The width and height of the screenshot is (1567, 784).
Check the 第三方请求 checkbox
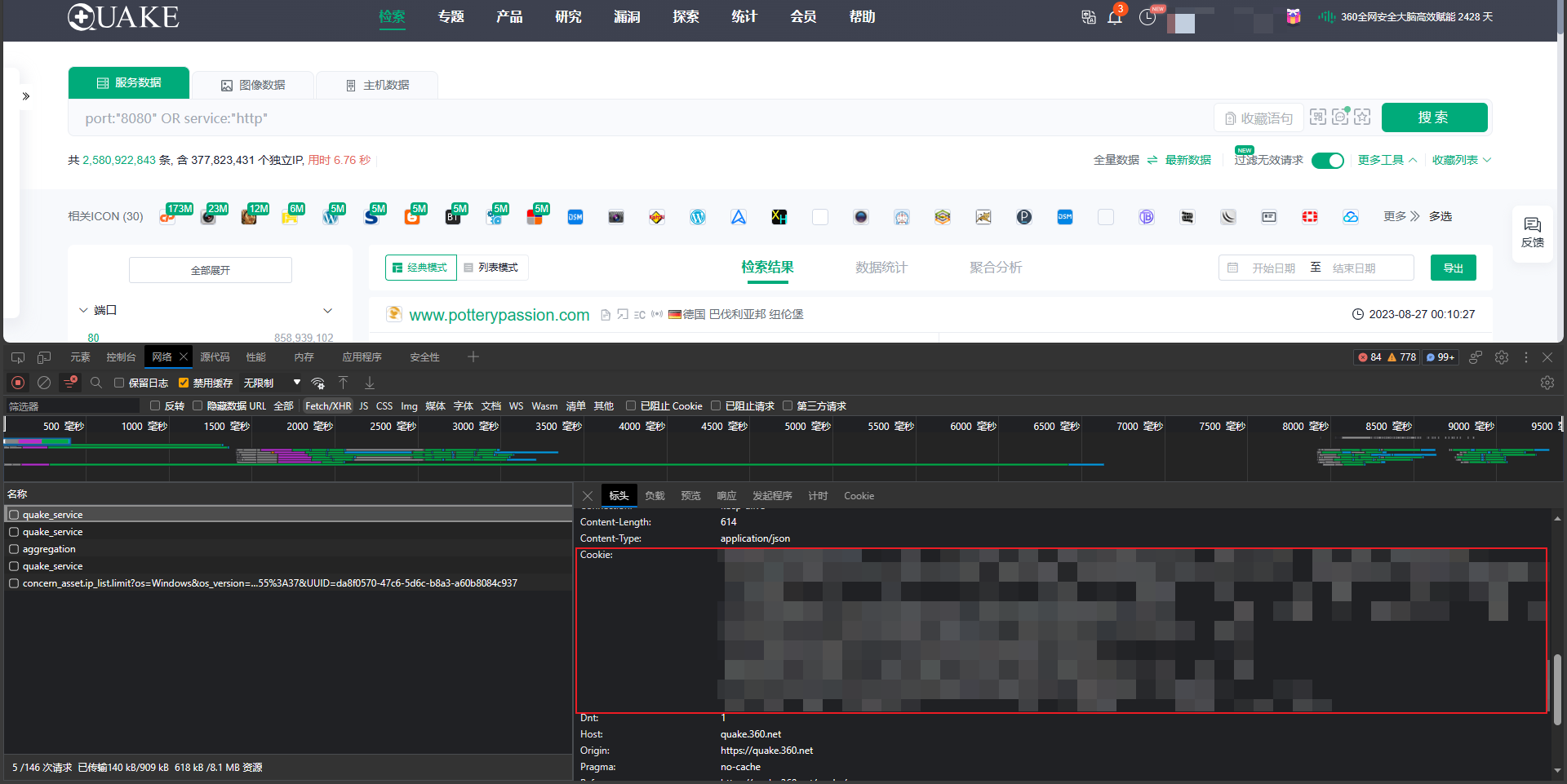[x=788, y=405]
